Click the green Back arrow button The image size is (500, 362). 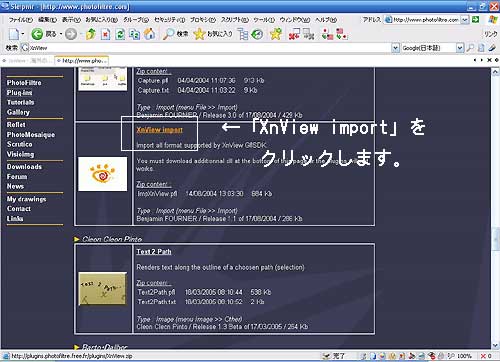pos(37,34)
